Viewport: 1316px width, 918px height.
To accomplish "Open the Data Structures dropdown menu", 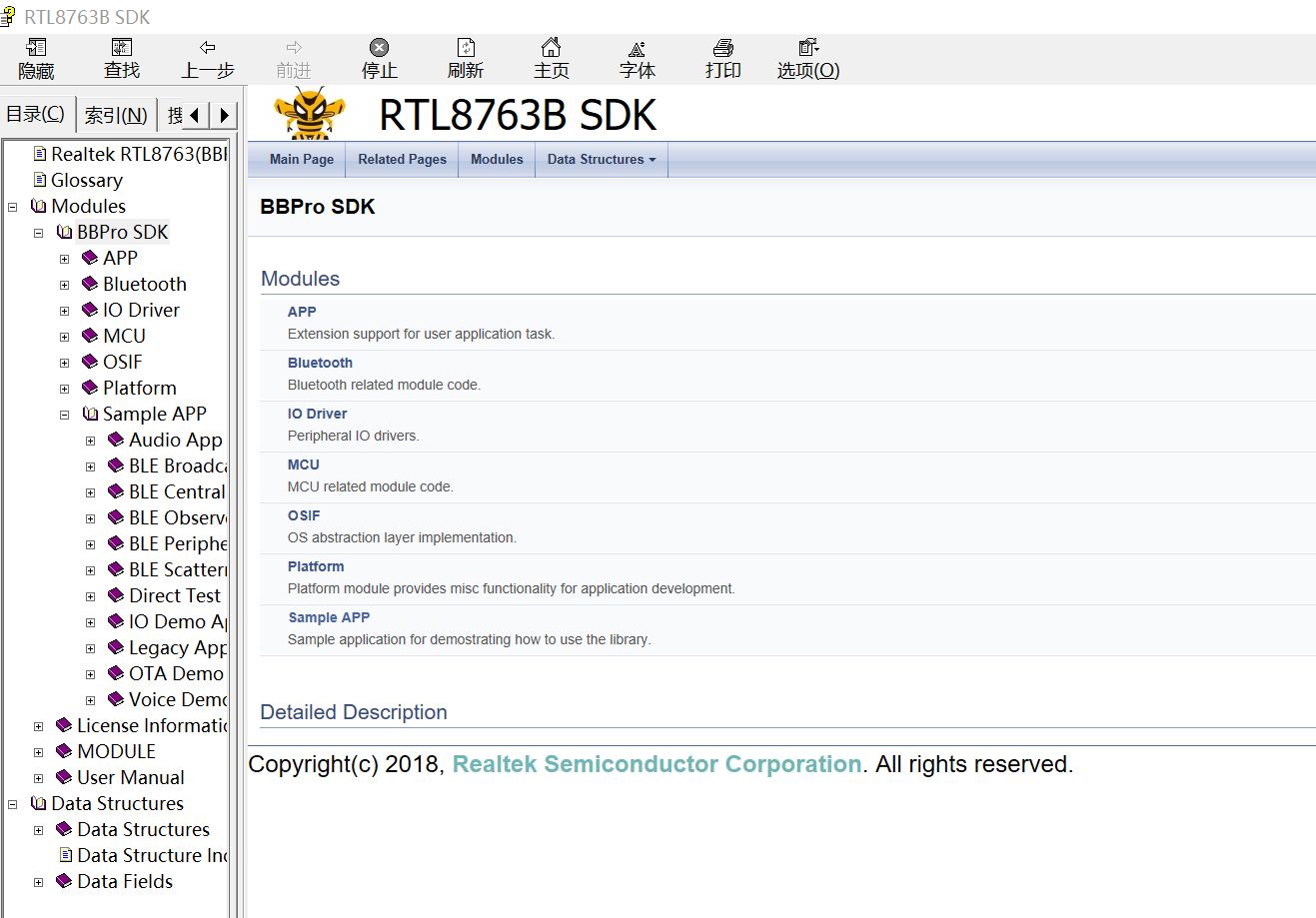I will [x=602, y=159].
